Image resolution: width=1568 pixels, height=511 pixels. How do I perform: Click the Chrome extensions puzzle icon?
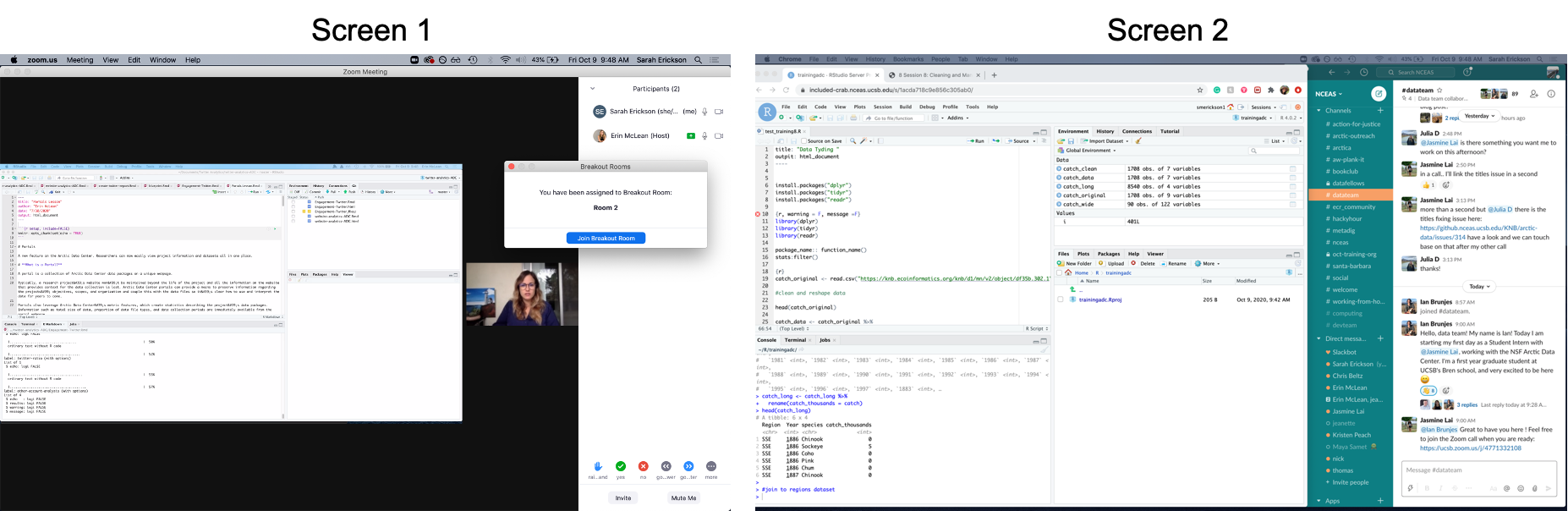[1270, 90]
